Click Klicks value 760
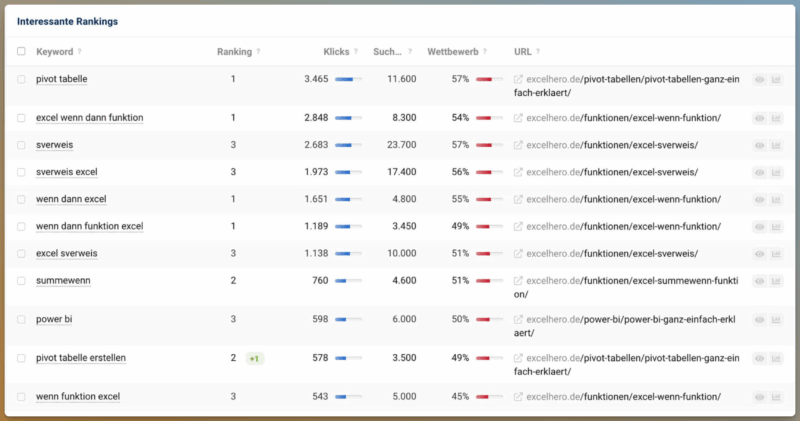Screen dimensions: 800x421 [320, 281]
